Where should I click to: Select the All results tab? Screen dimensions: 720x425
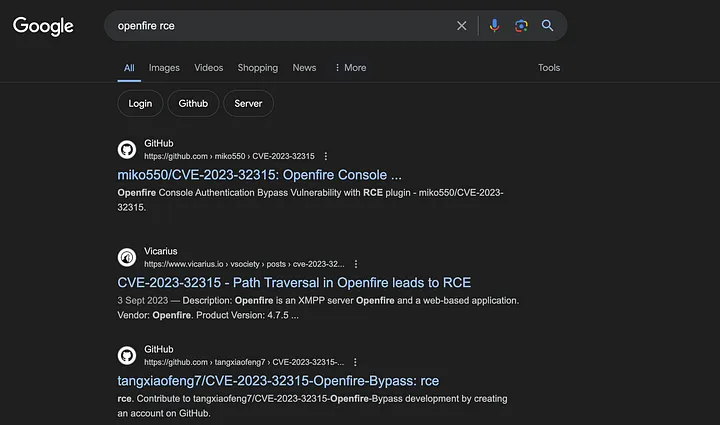click(129, 68)
